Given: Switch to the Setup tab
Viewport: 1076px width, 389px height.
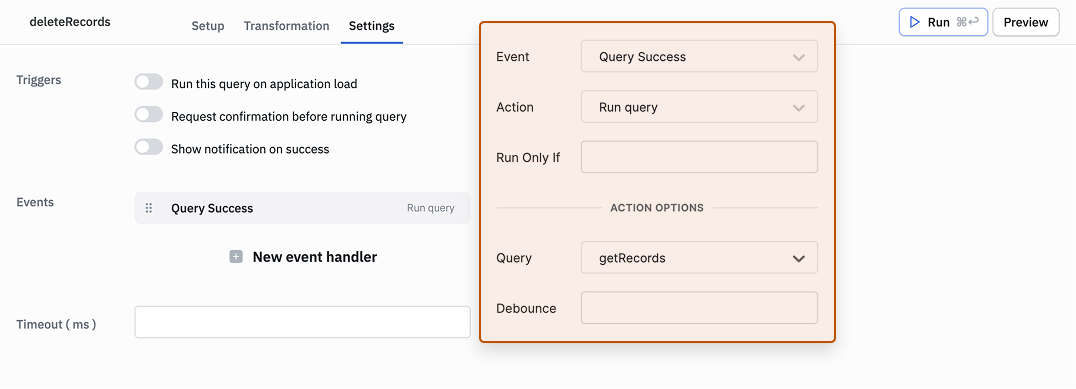Looking at the screenshot, I should [208, 26].
